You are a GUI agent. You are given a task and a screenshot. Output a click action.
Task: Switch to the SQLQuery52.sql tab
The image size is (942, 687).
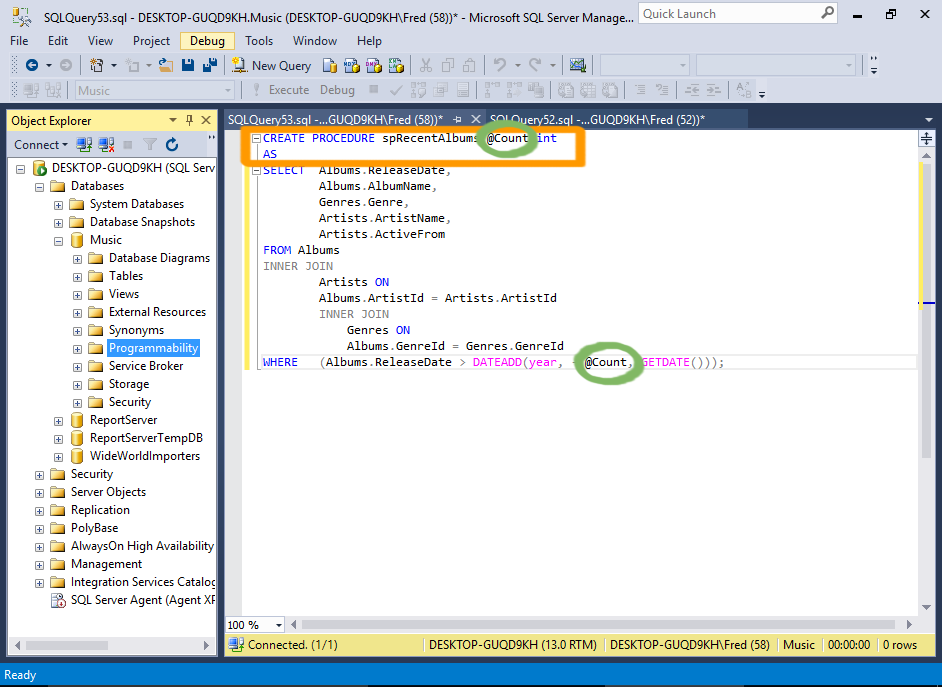(x=596, y=119)
